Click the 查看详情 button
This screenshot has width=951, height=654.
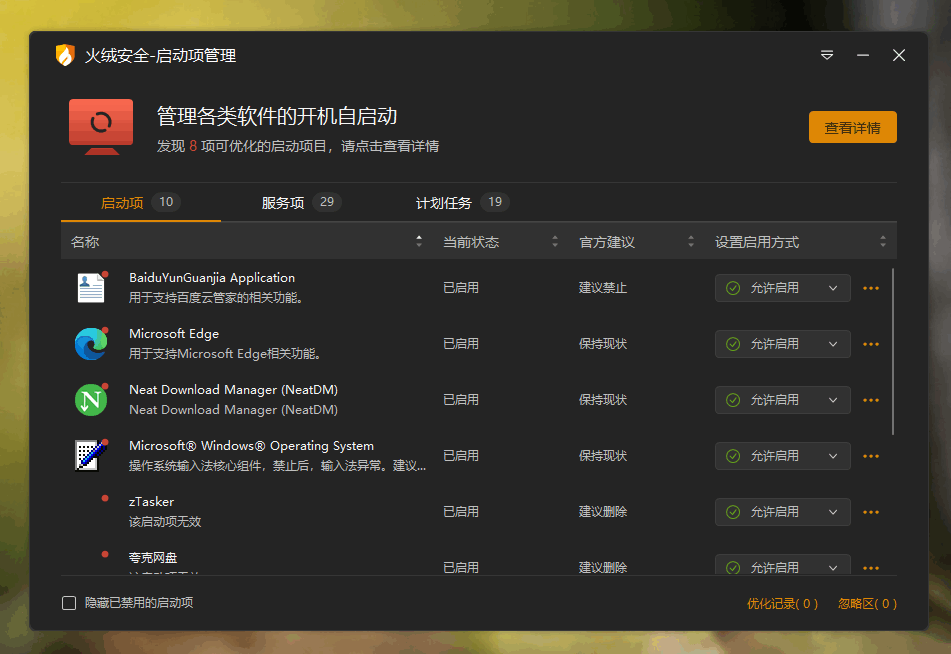click(x=852, y=128)
